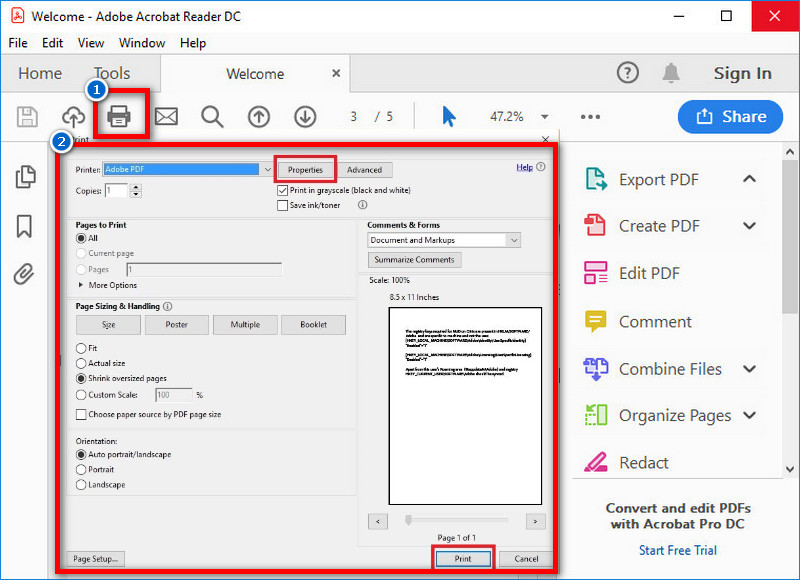Image resolution: width=800 pixels, height=580 pixels.
Task: Click the upload to cloud icon
Action: (x=73, y=117)
